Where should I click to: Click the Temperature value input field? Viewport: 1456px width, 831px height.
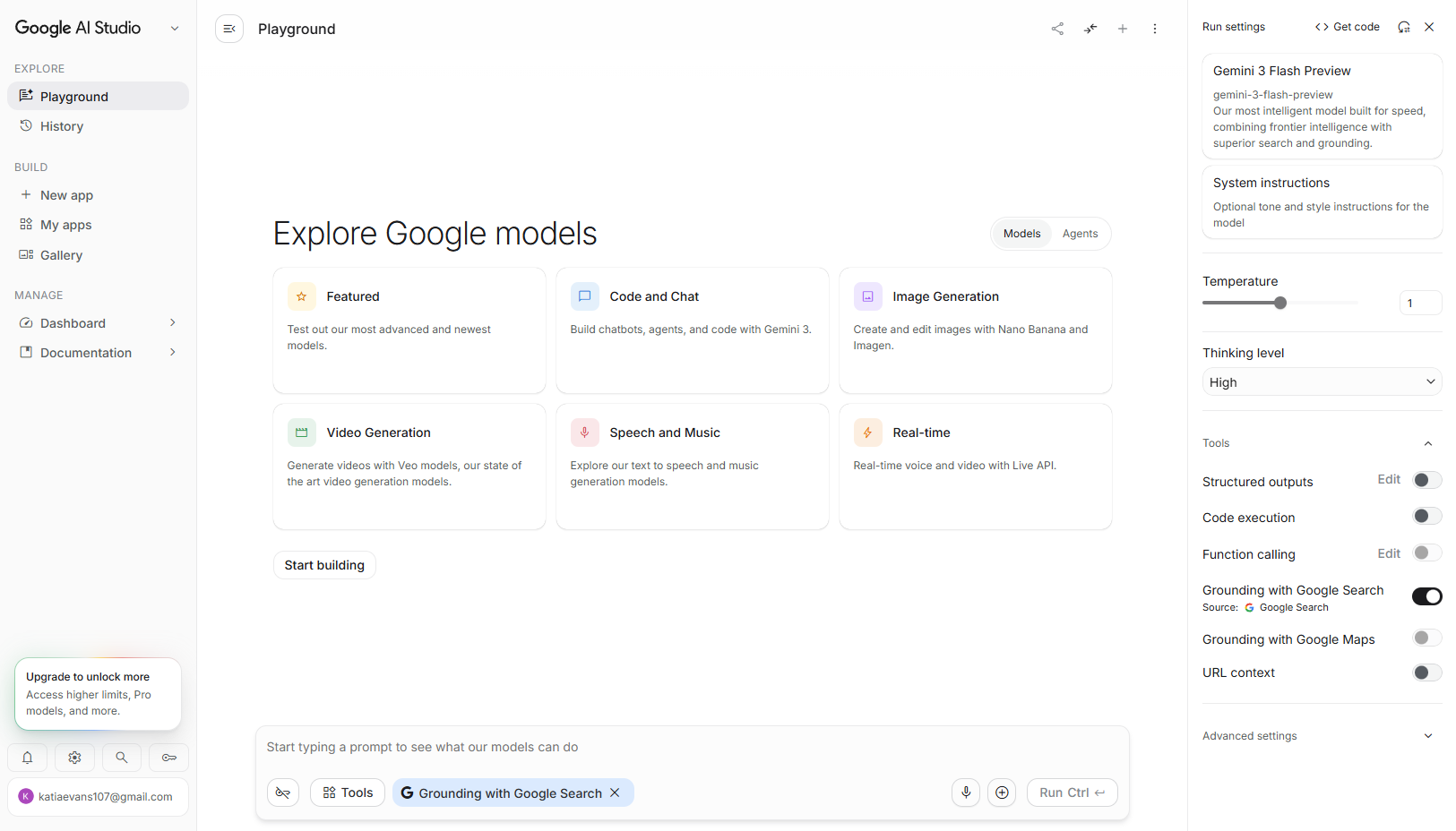(x=1421, y=303)
